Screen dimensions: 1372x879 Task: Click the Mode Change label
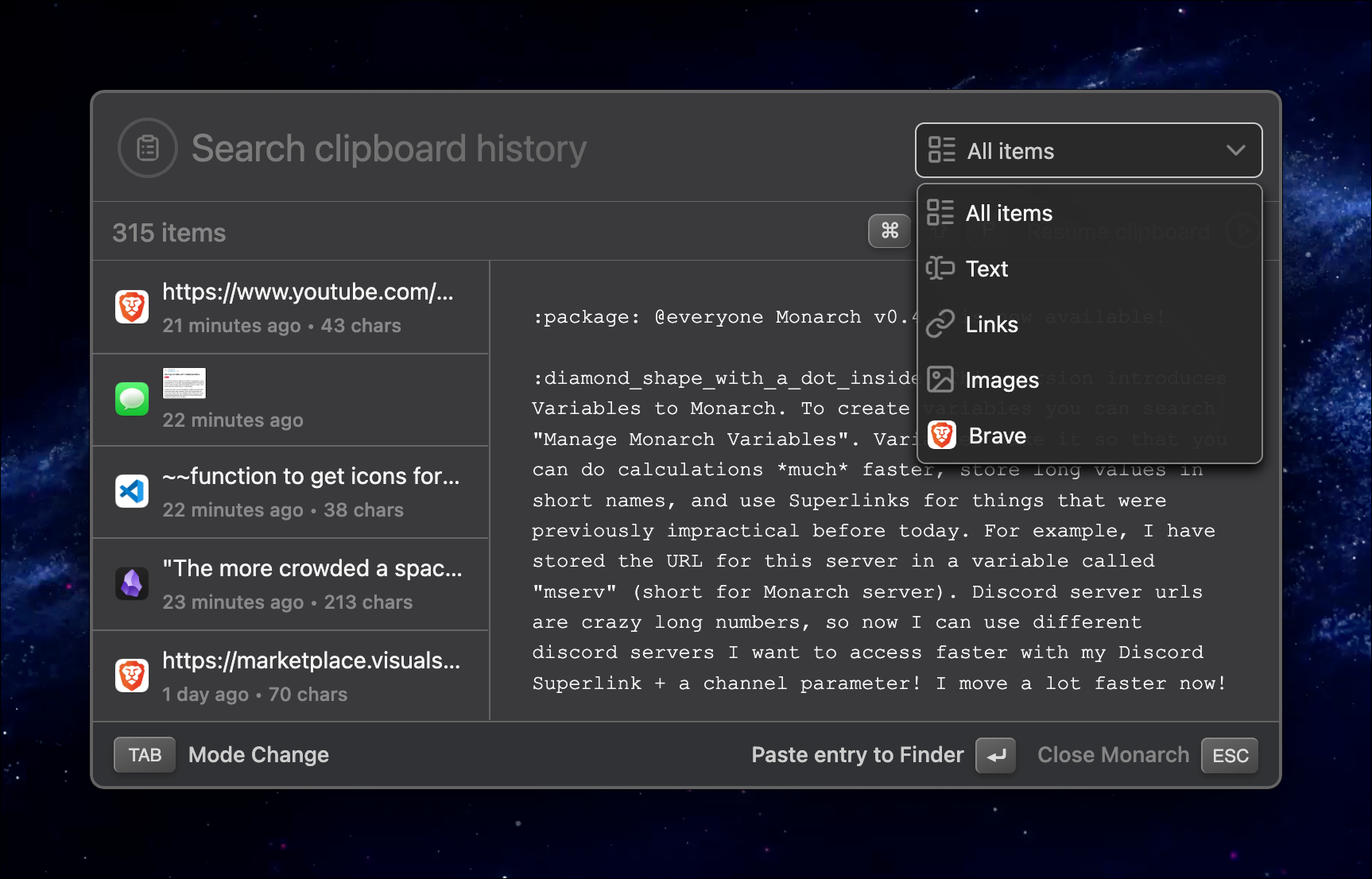[x=258, y=755]
